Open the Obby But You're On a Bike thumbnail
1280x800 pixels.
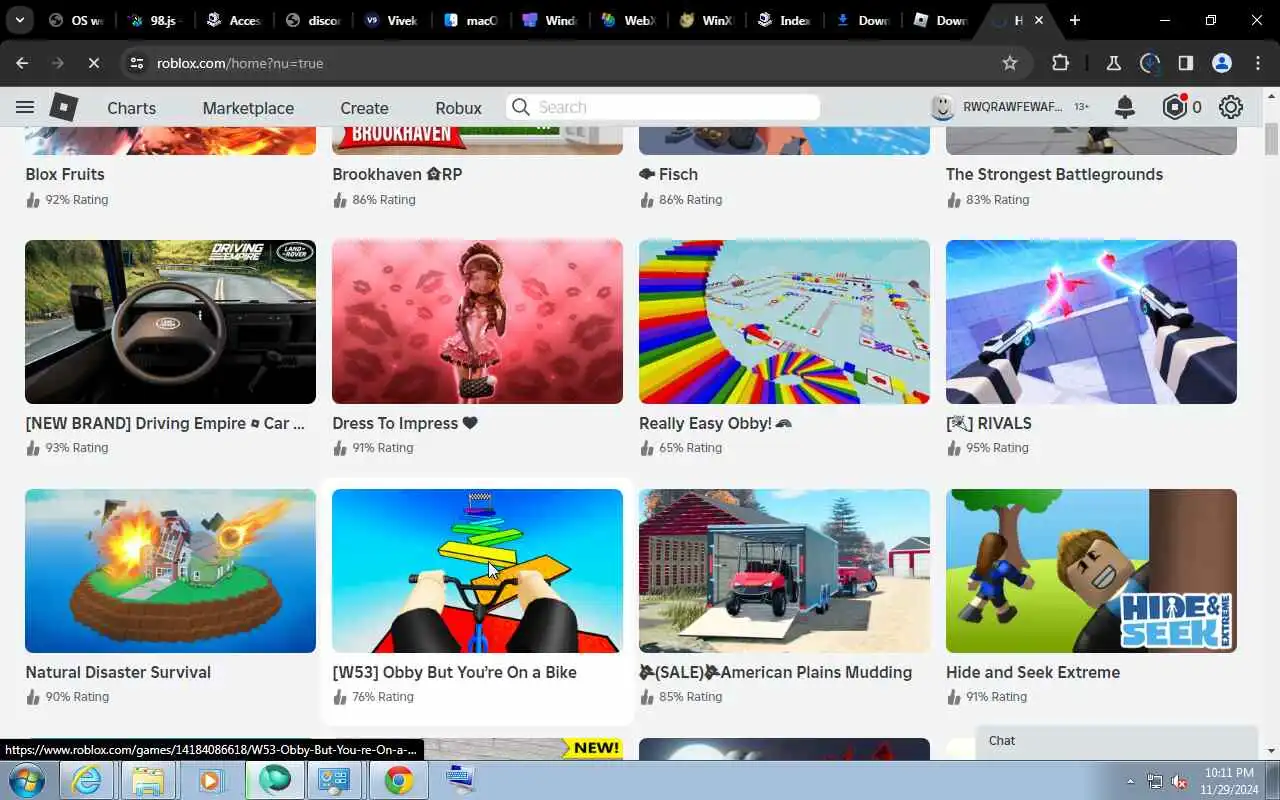pos(477,571)
